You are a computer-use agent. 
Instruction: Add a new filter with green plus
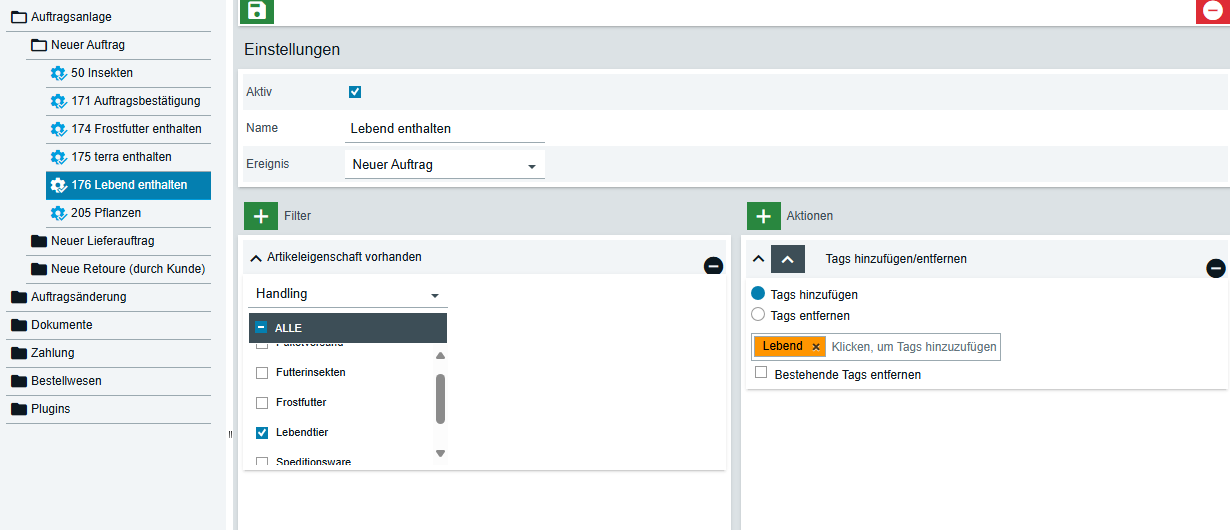tap(261, 216)
